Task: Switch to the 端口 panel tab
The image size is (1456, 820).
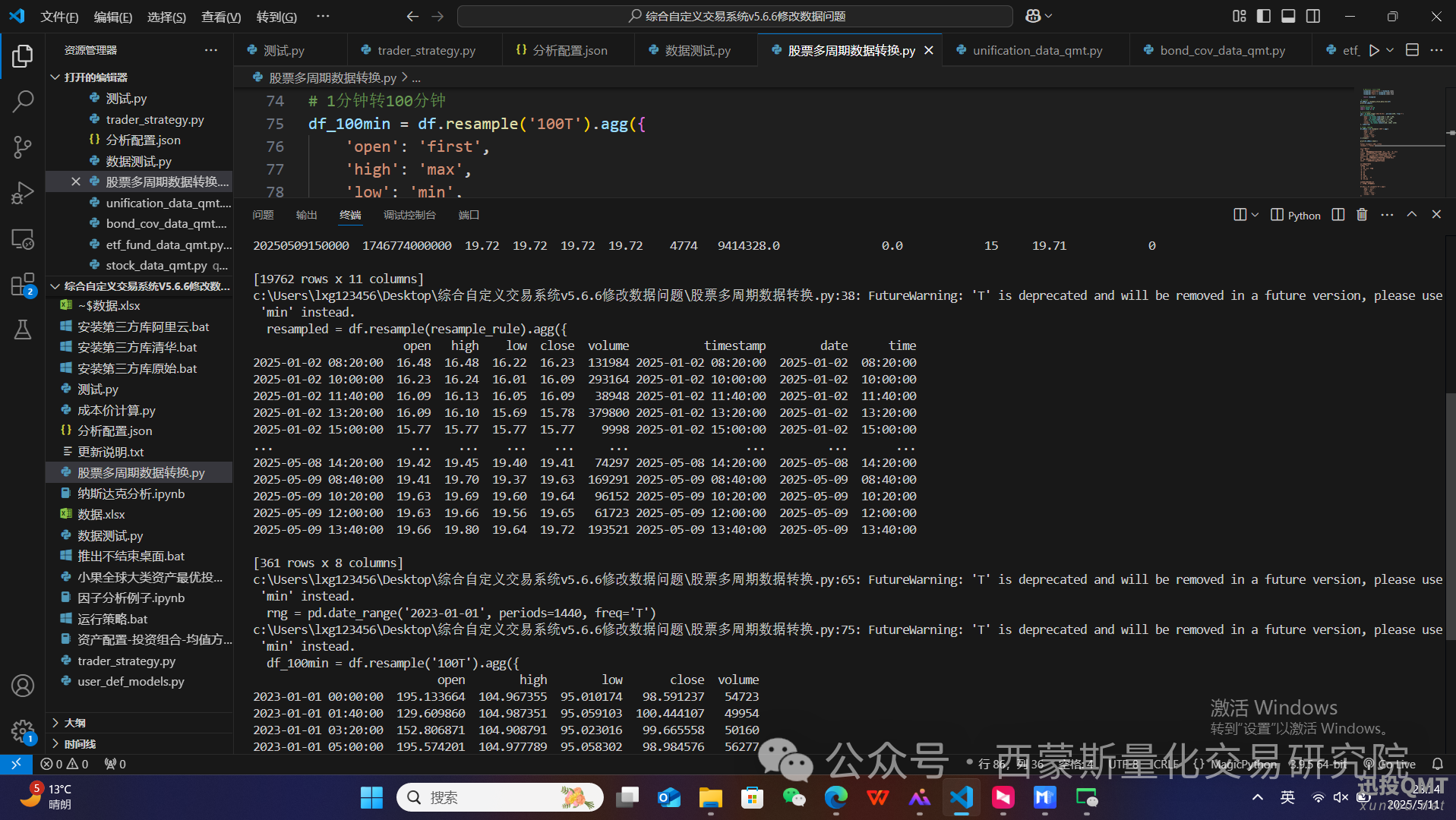Action: (x=469, y=215)
